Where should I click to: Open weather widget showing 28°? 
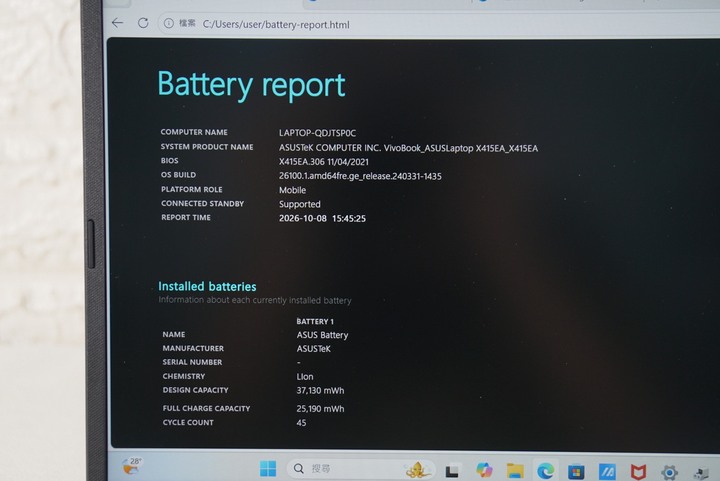132,465
